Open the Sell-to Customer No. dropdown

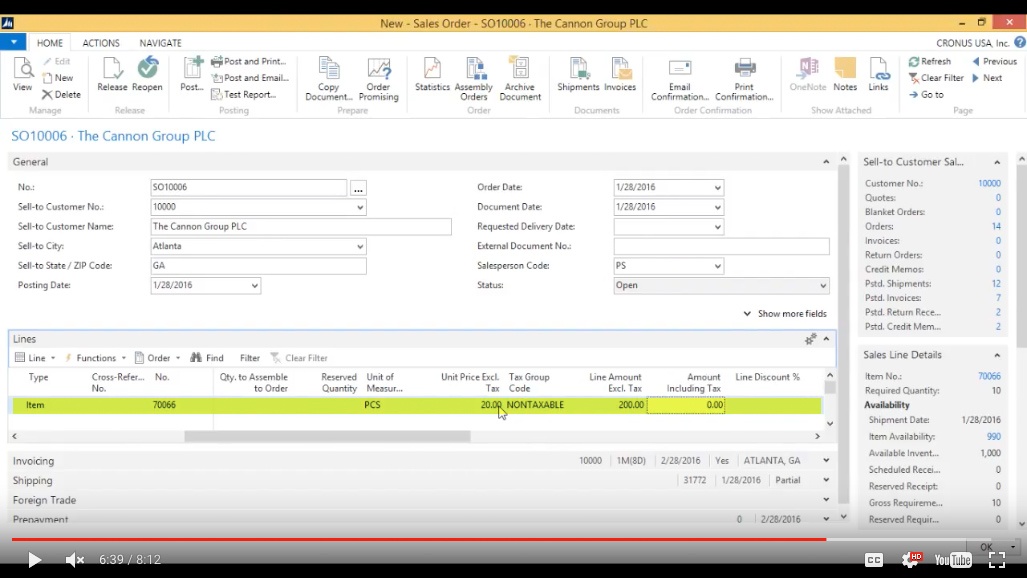(360, 207)
